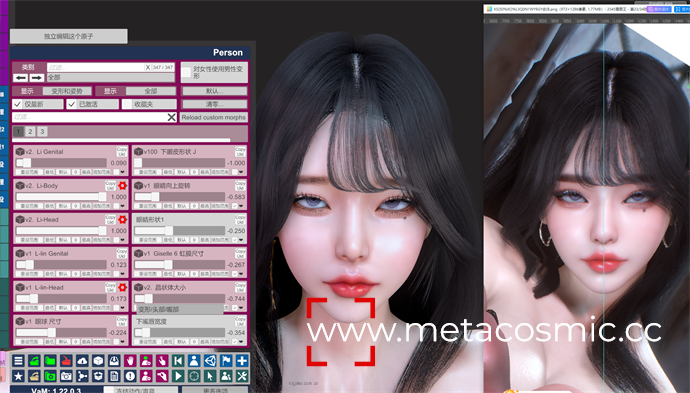Click the Reload custom morphs button

pyautogui.click(x=213, y=118)
